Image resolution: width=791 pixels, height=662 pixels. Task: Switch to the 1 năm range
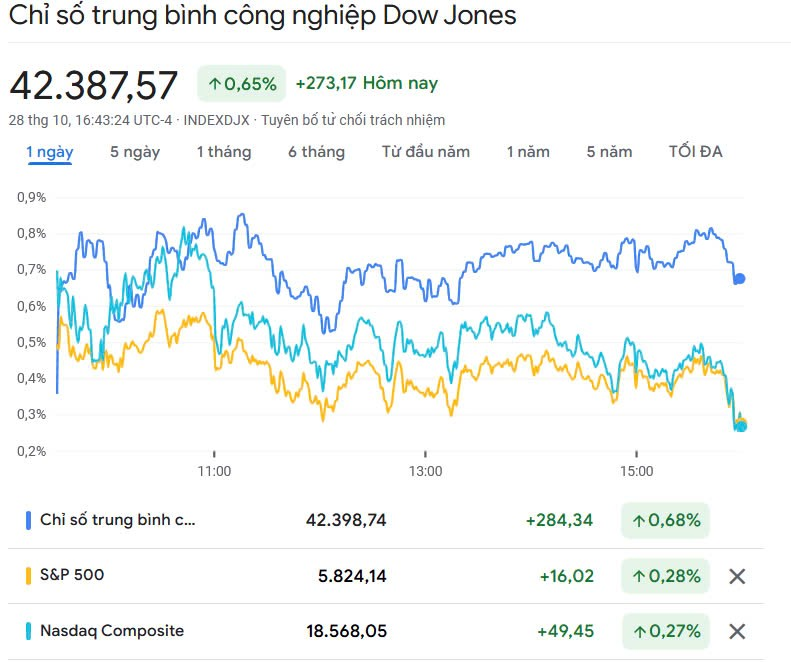(528, 152)
